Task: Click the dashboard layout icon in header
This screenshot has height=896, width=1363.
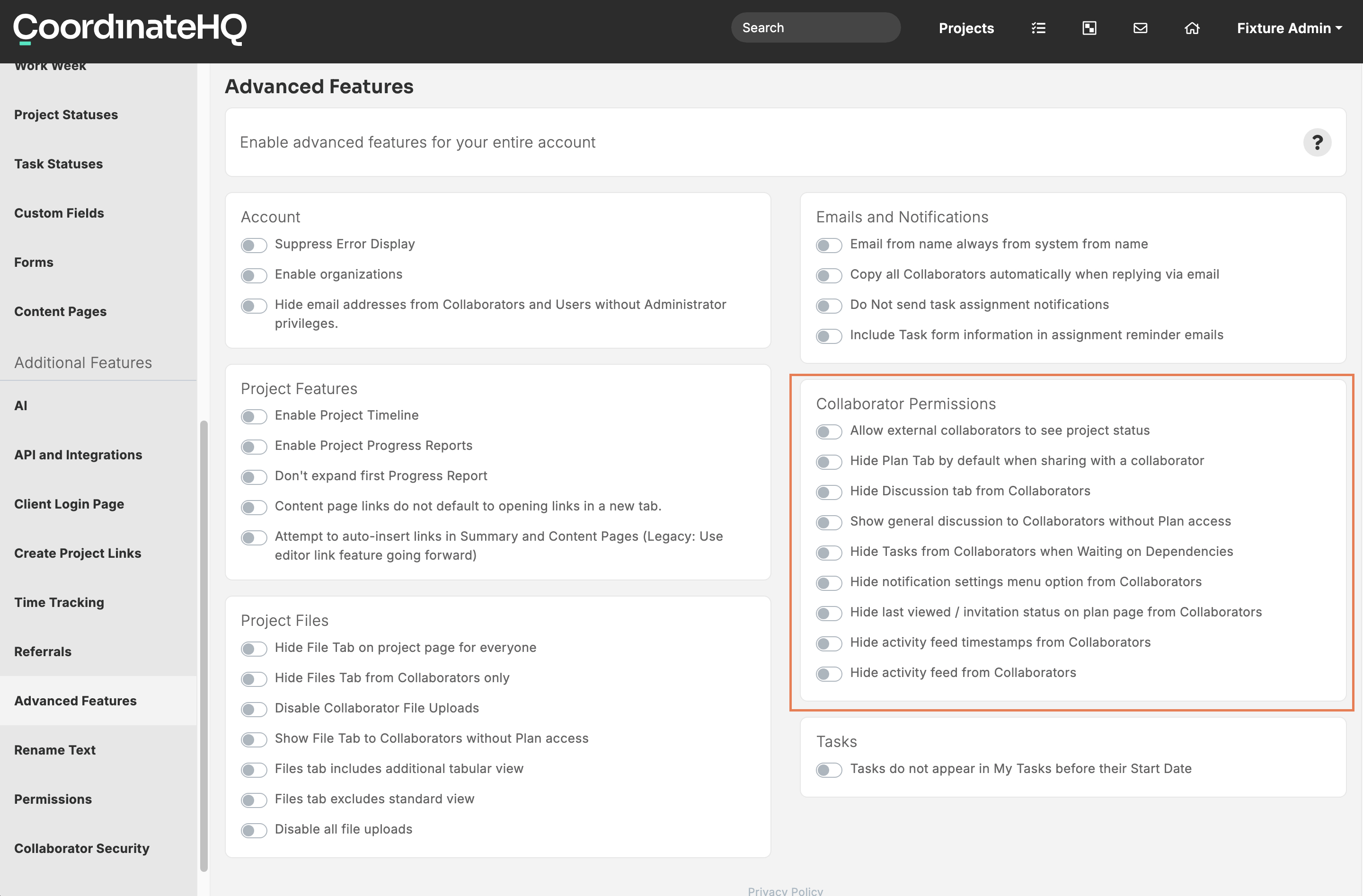Action: click(1089, 28)
